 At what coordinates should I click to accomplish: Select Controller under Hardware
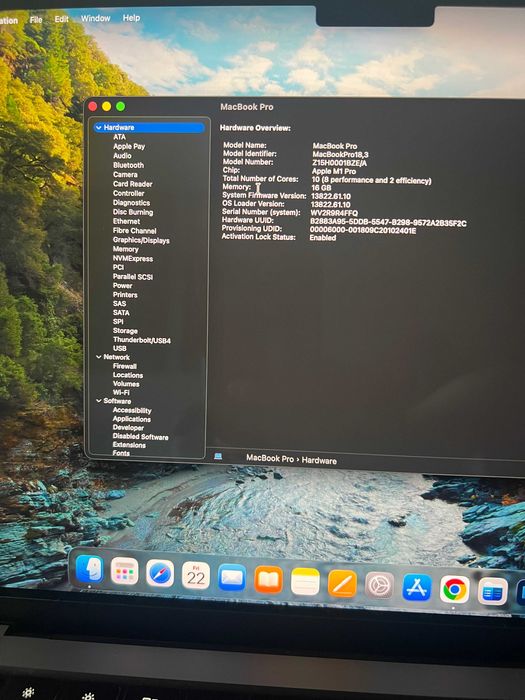pyautogui.click(x=129, y=193)
